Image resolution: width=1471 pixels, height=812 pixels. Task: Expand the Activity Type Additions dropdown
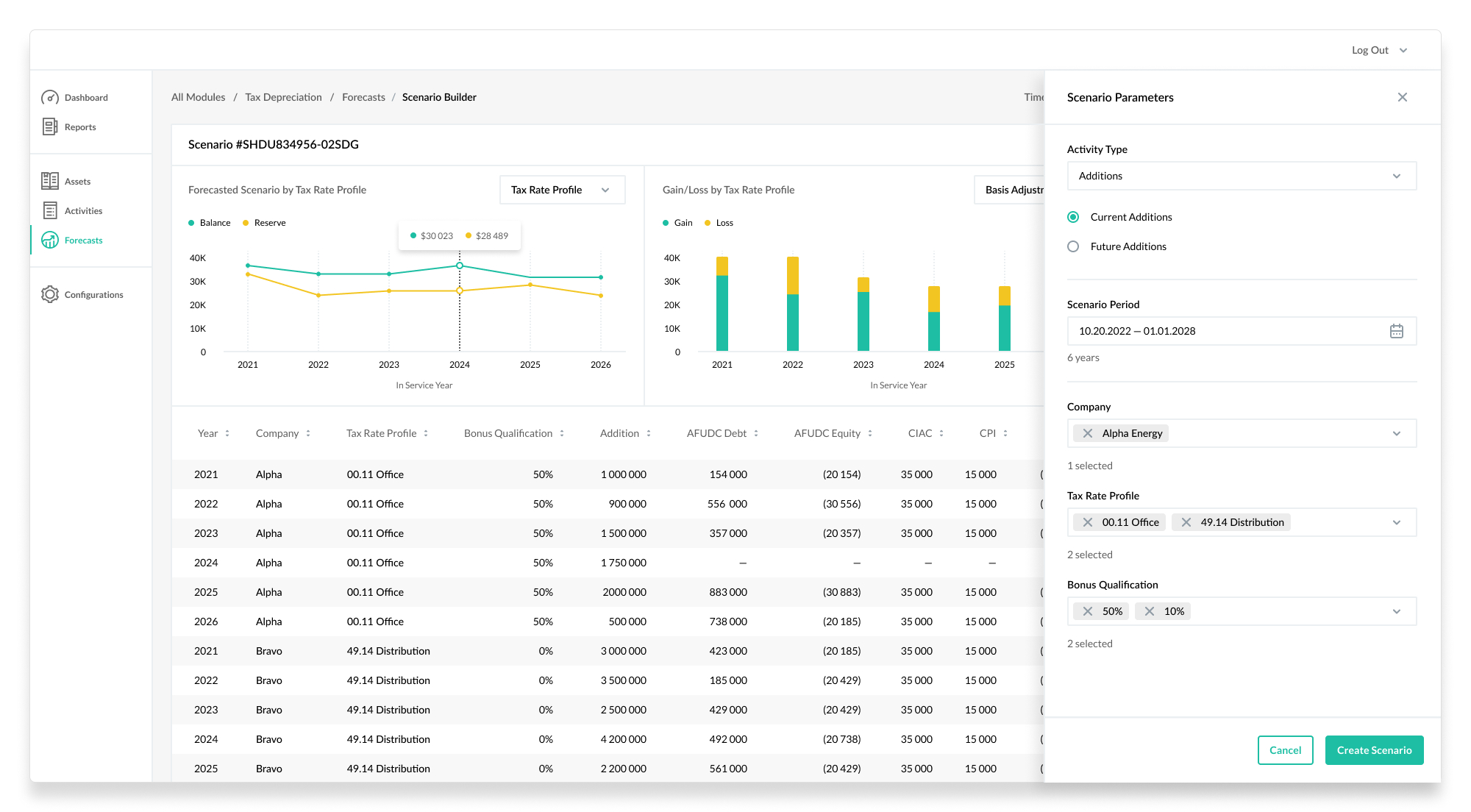1242,176
